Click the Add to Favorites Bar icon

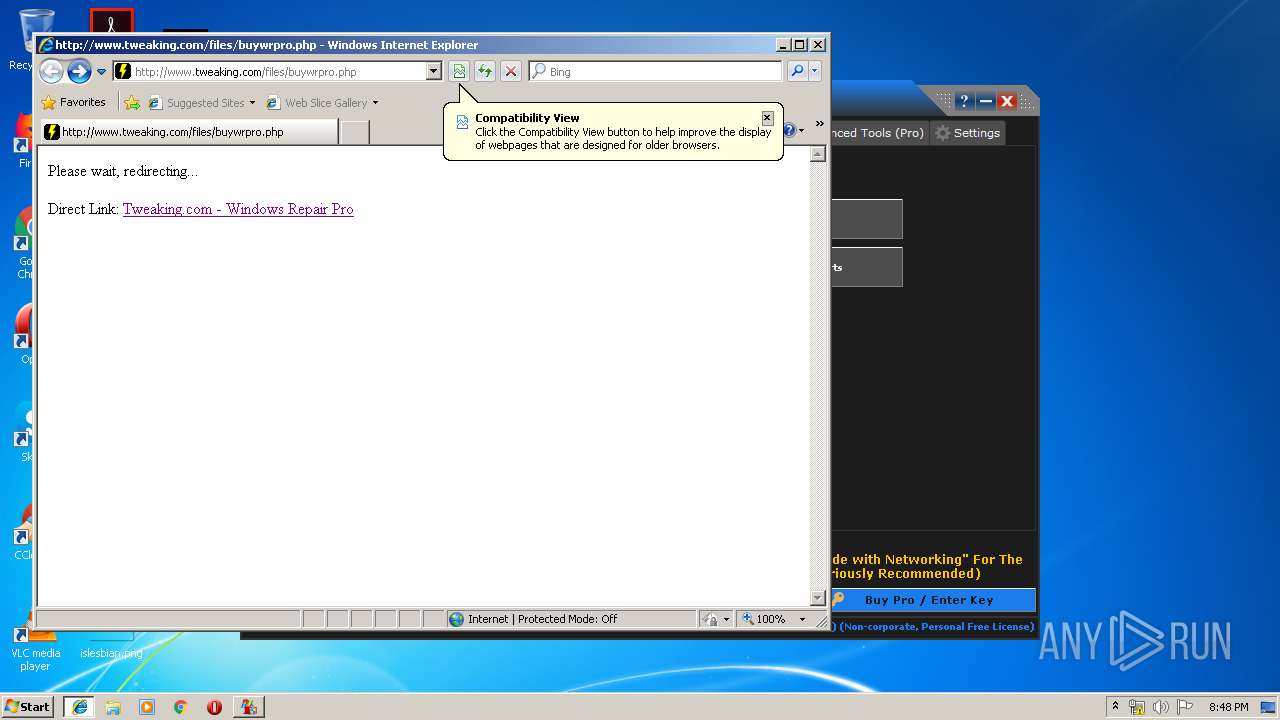pyautogui.click(x=132, y=102)
